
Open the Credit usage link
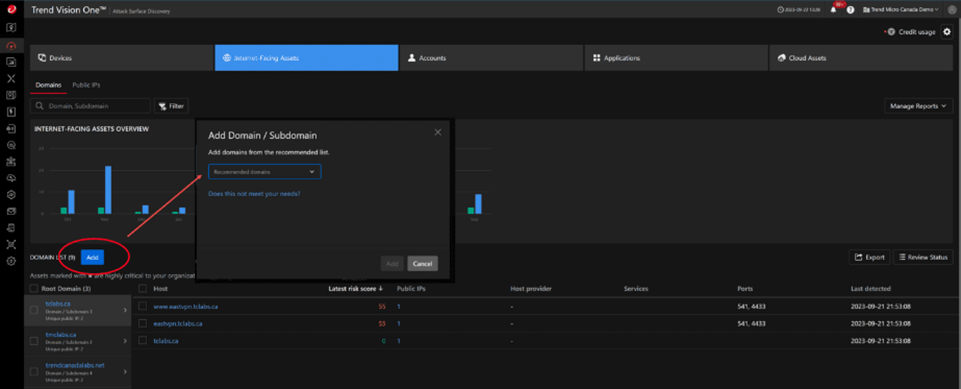point(917,32)
